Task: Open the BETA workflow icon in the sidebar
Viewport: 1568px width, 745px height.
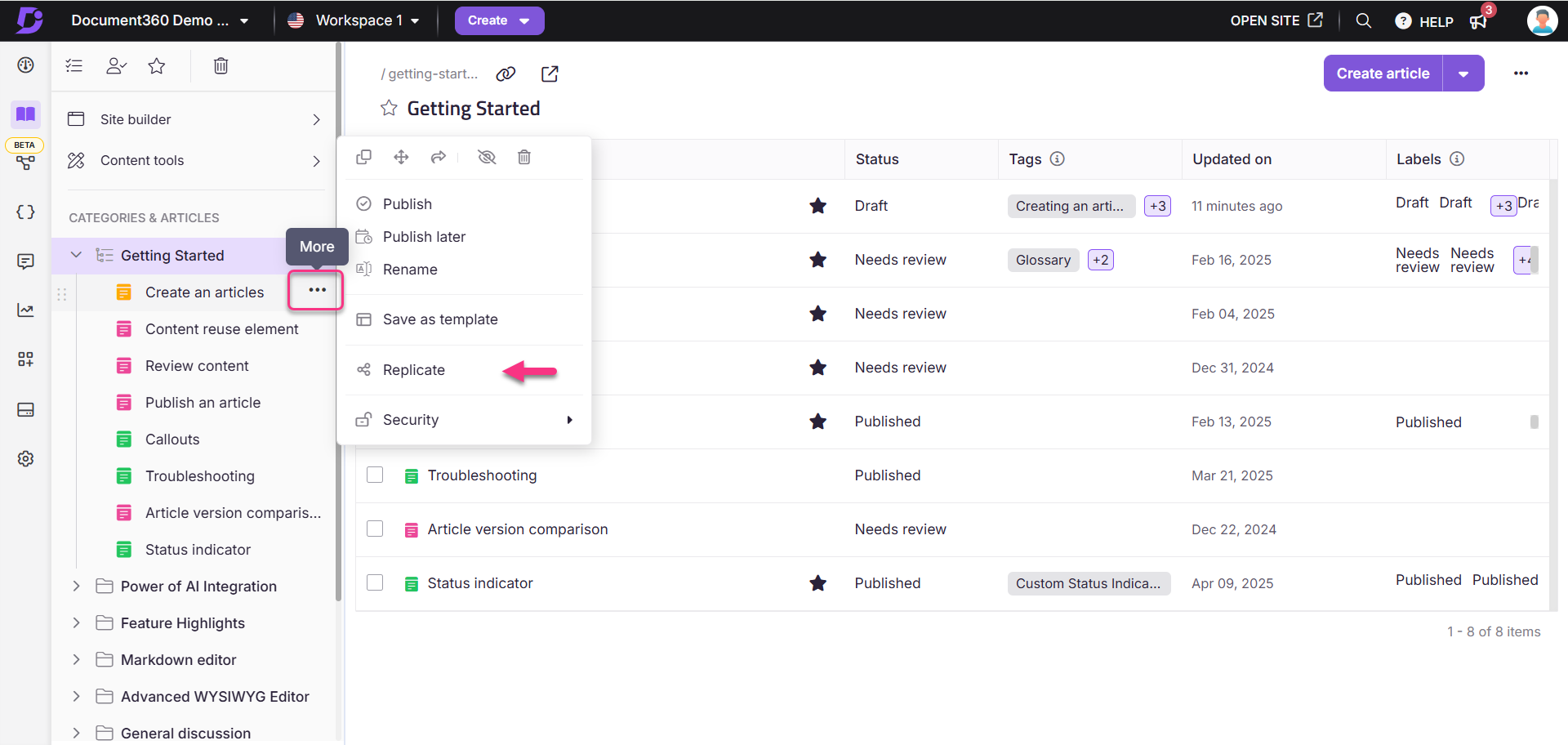Action: [x=25, y=163]
